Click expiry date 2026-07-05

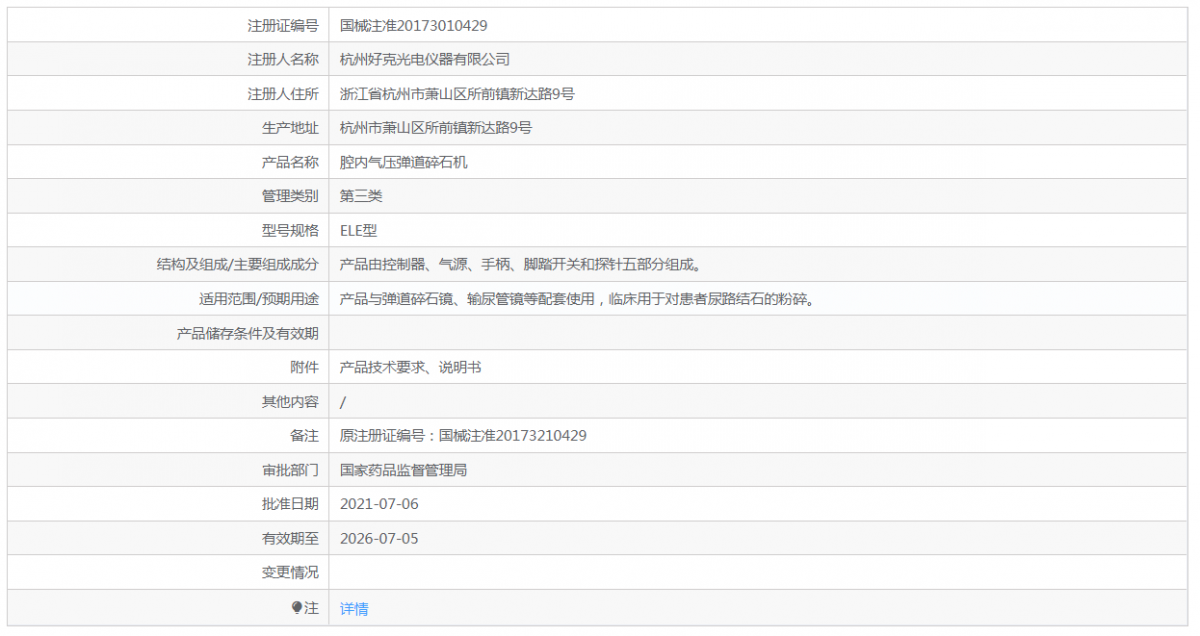(x=379, y=538)
